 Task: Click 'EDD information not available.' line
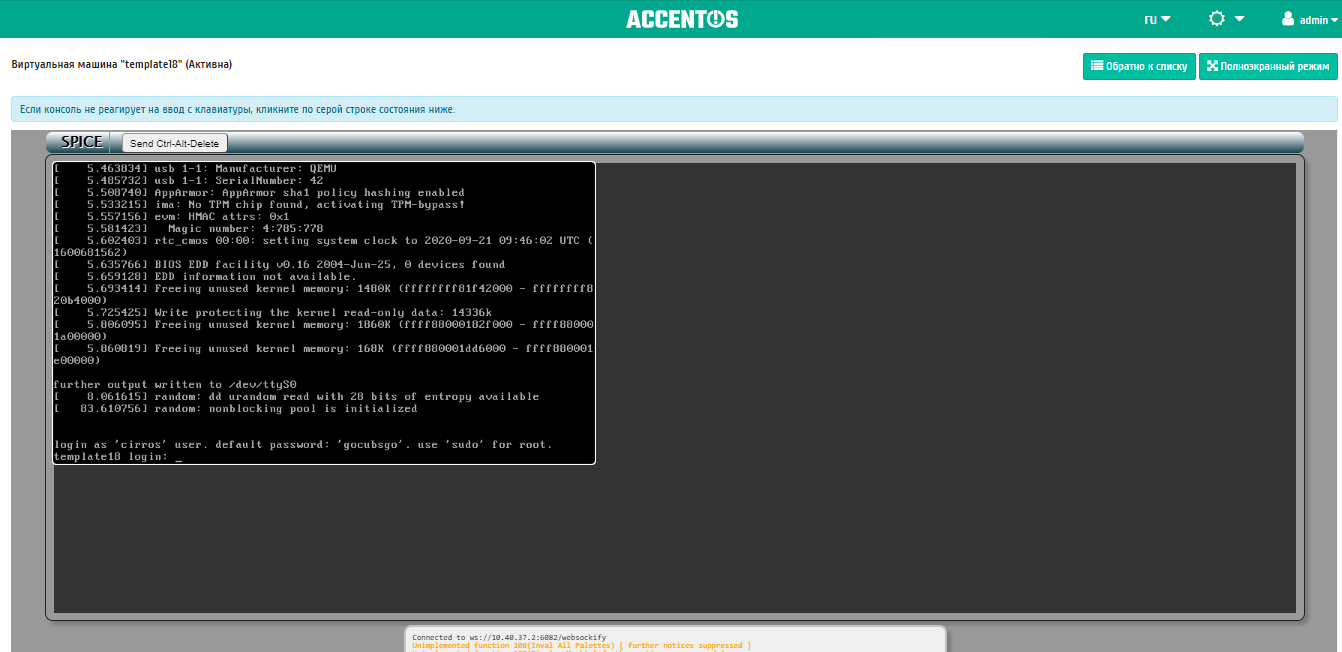pos(205,277)
